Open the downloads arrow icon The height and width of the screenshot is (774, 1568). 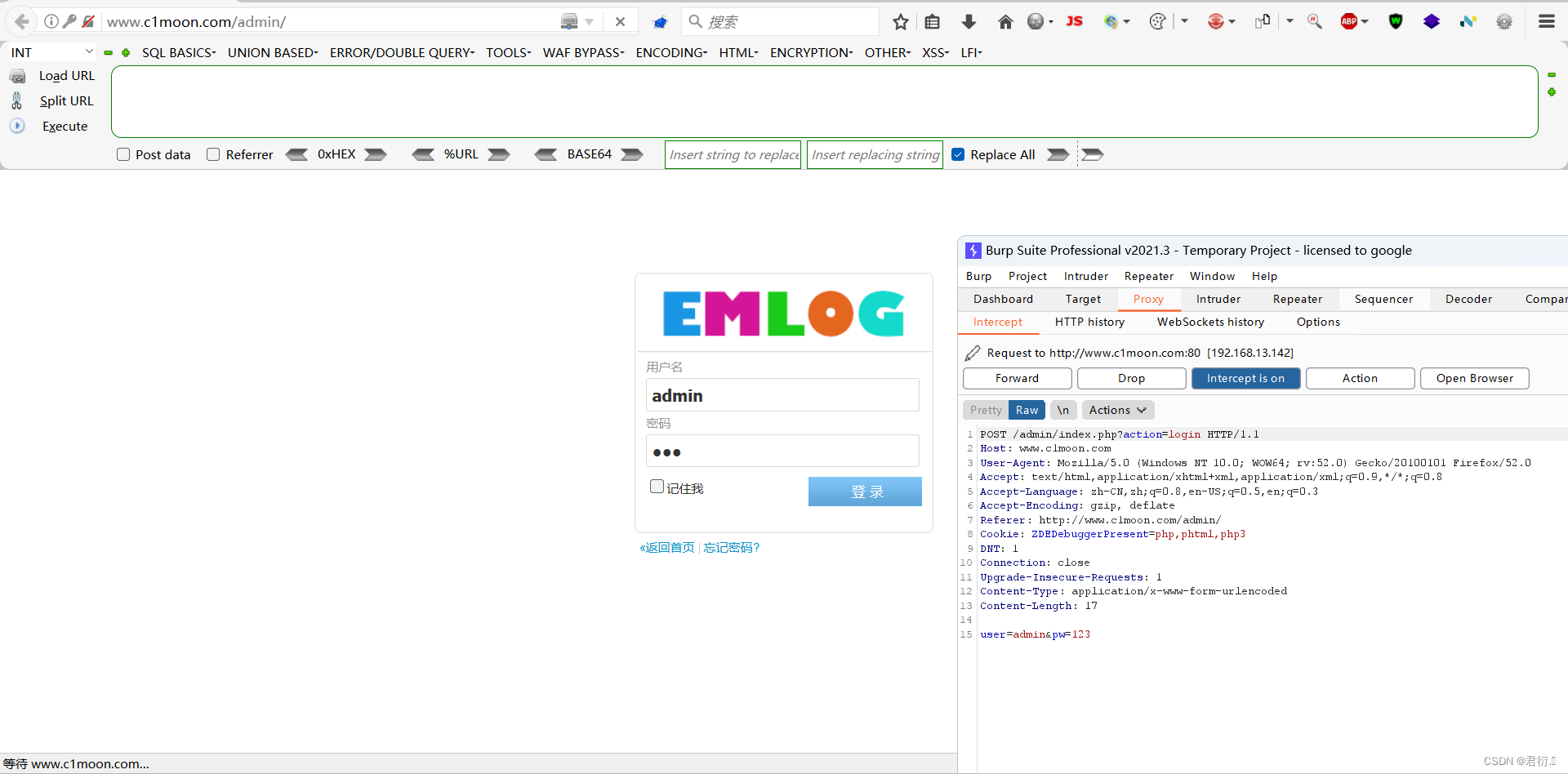969,22
